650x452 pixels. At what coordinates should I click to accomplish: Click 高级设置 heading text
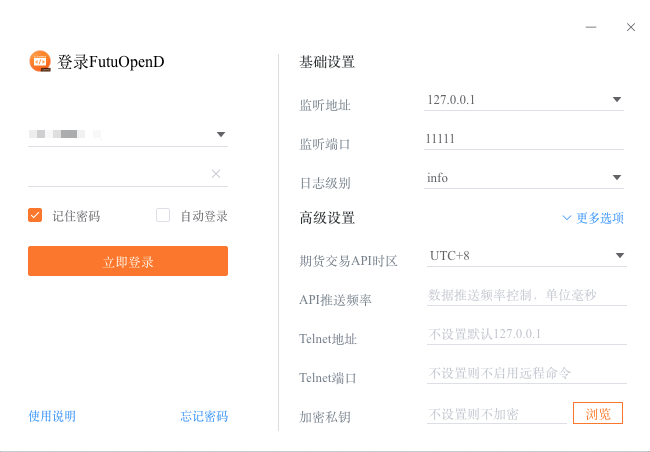327,218
